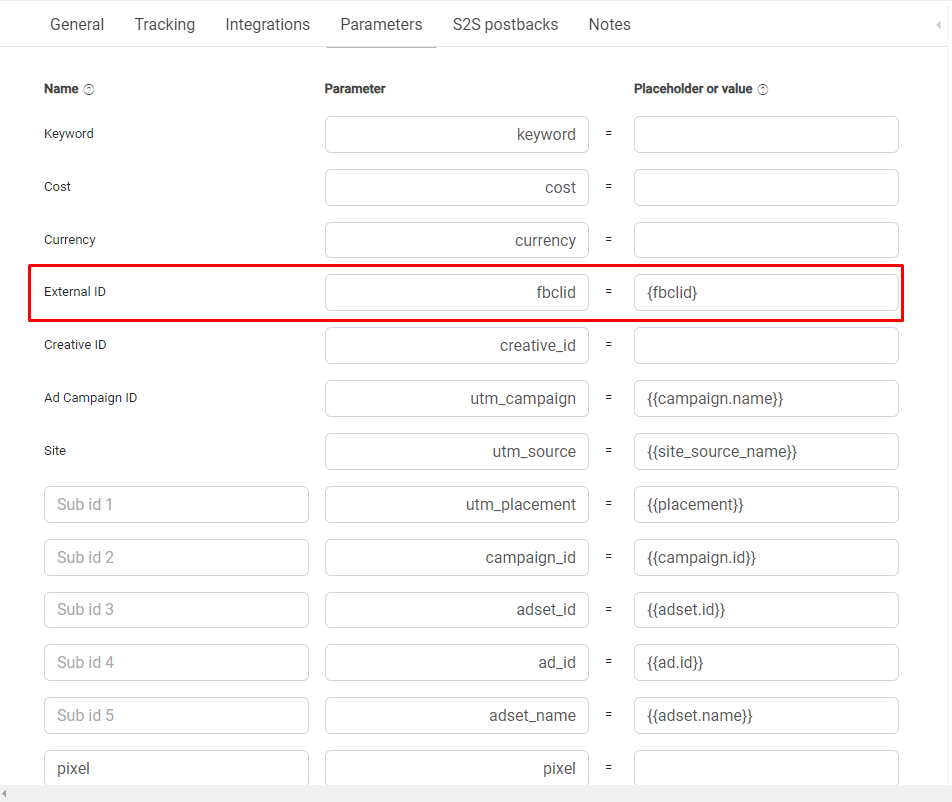The image size is (952, 802).
Task: Click the {fbclid} placeholder value field
Action: [x=766, y=292]
